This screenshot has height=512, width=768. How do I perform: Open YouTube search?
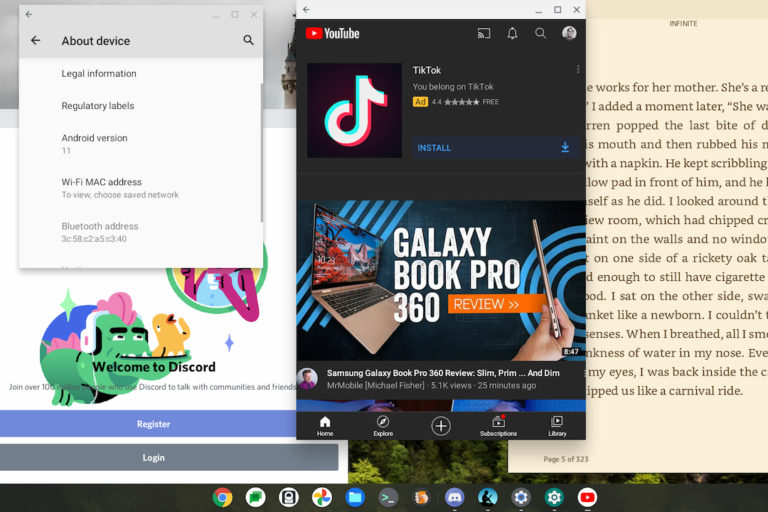pos(541,33)
